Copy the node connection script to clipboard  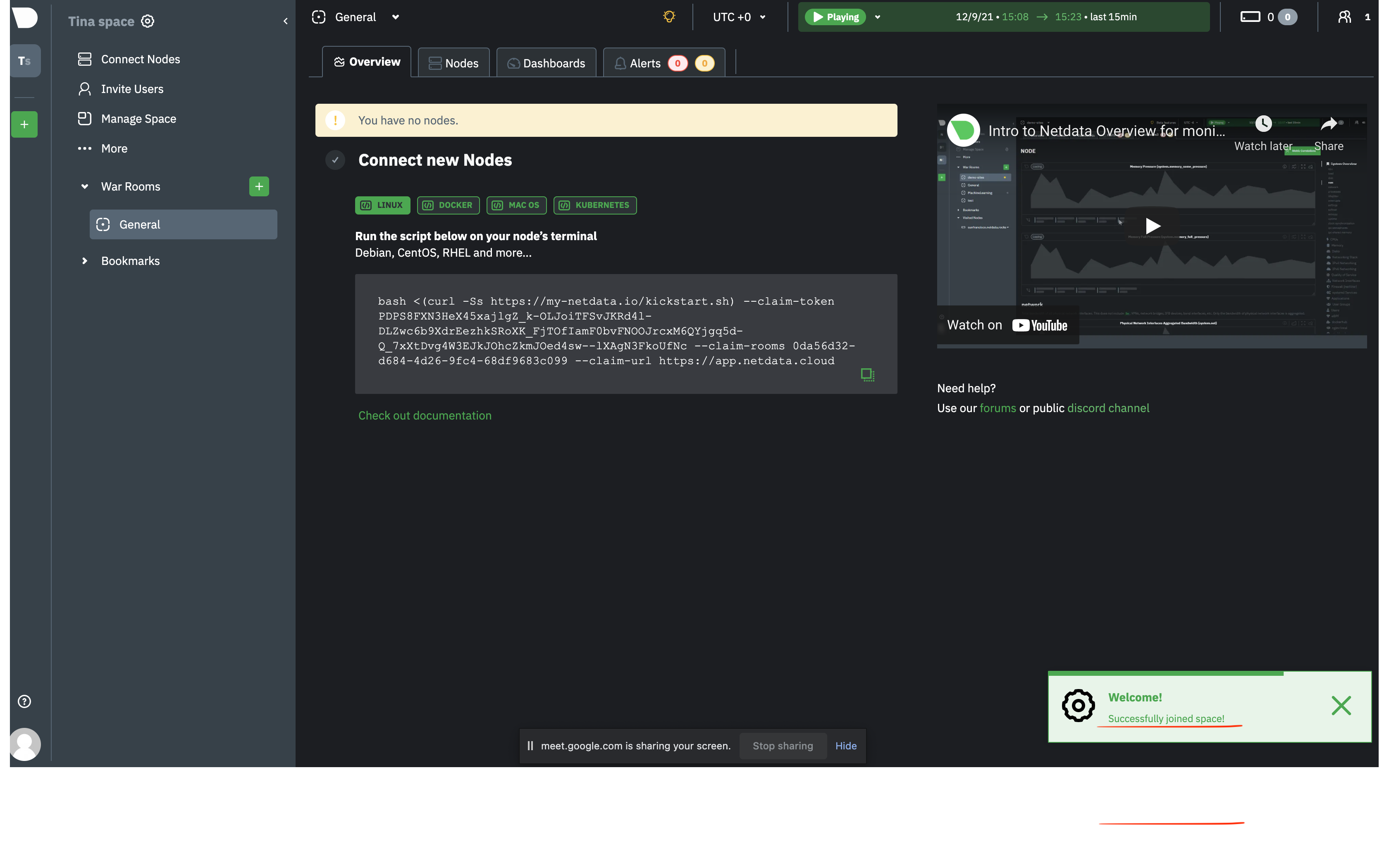tap(867, 374)
